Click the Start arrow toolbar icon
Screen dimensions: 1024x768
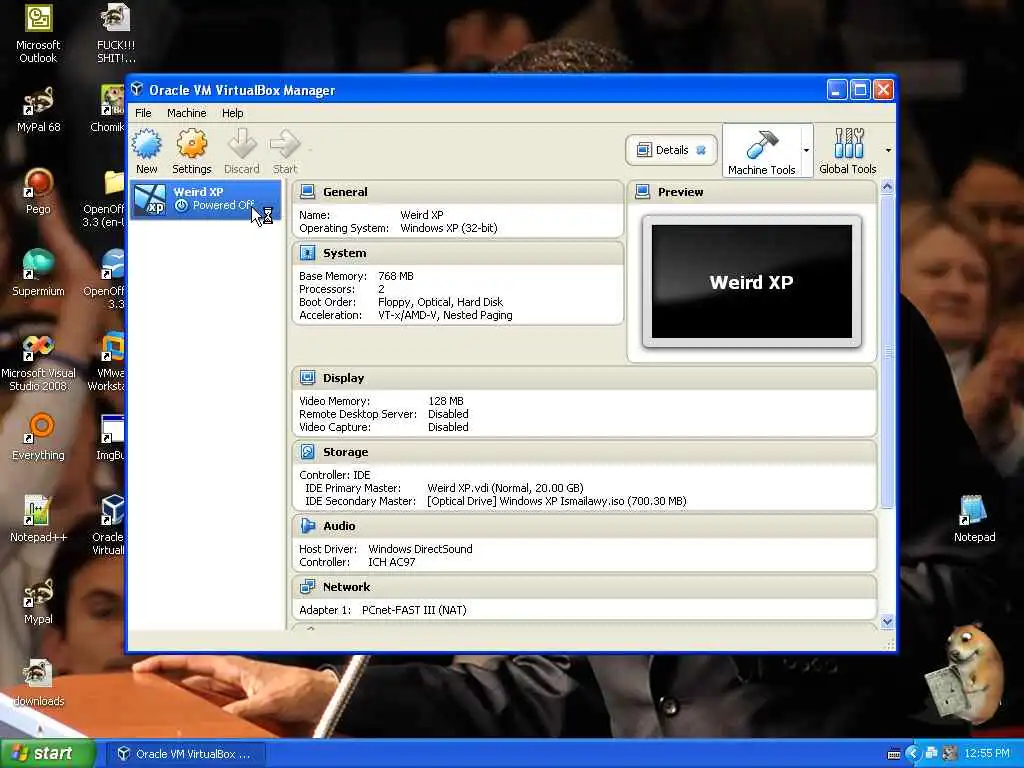tap(285, 144)
